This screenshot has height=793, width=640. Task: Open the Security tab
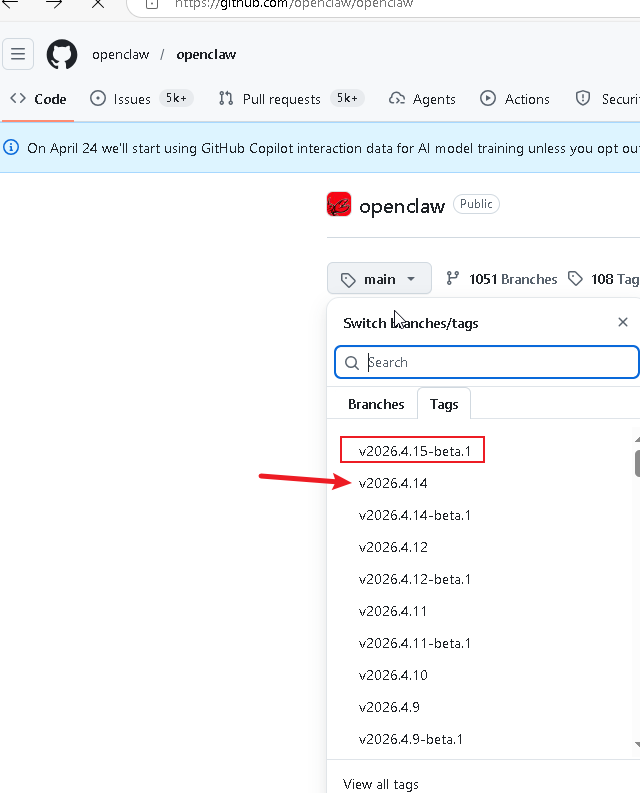click(607, 99)
